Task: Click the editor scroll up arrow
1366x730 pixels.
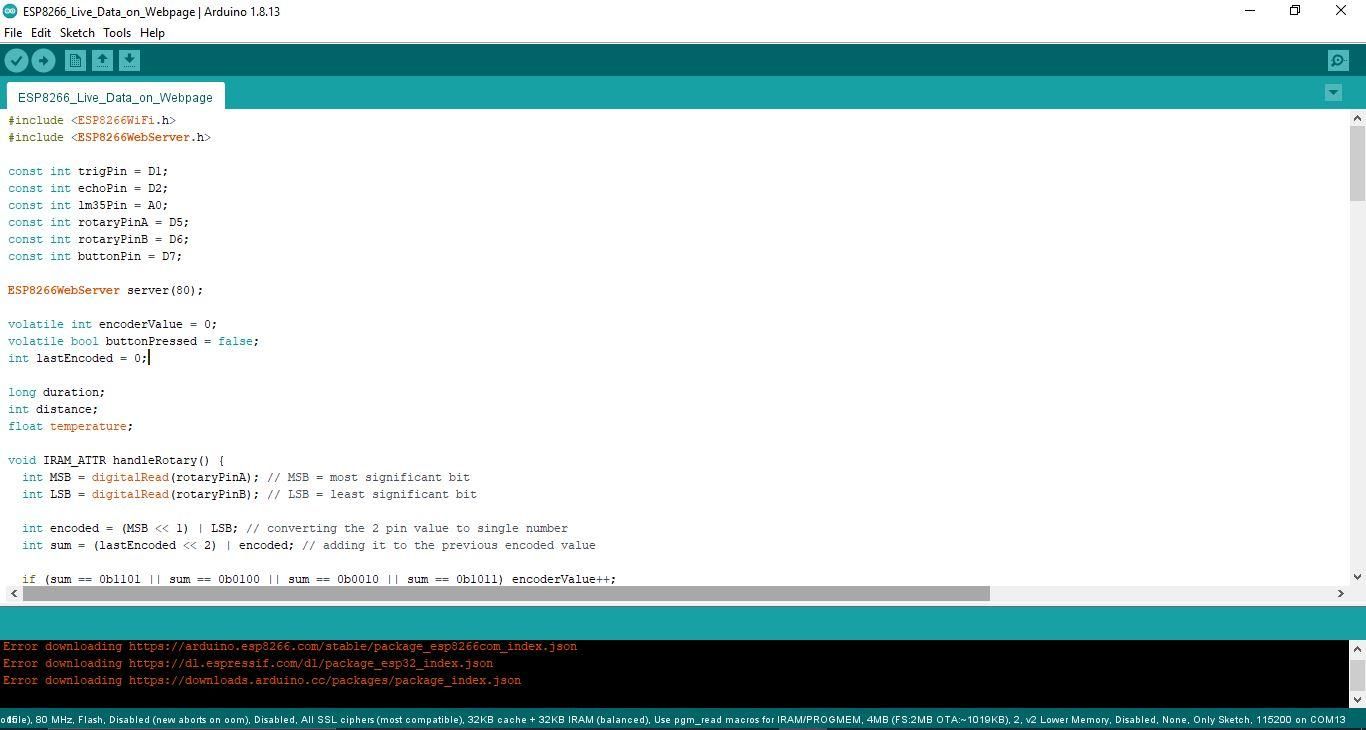Action: (1357, 119)
